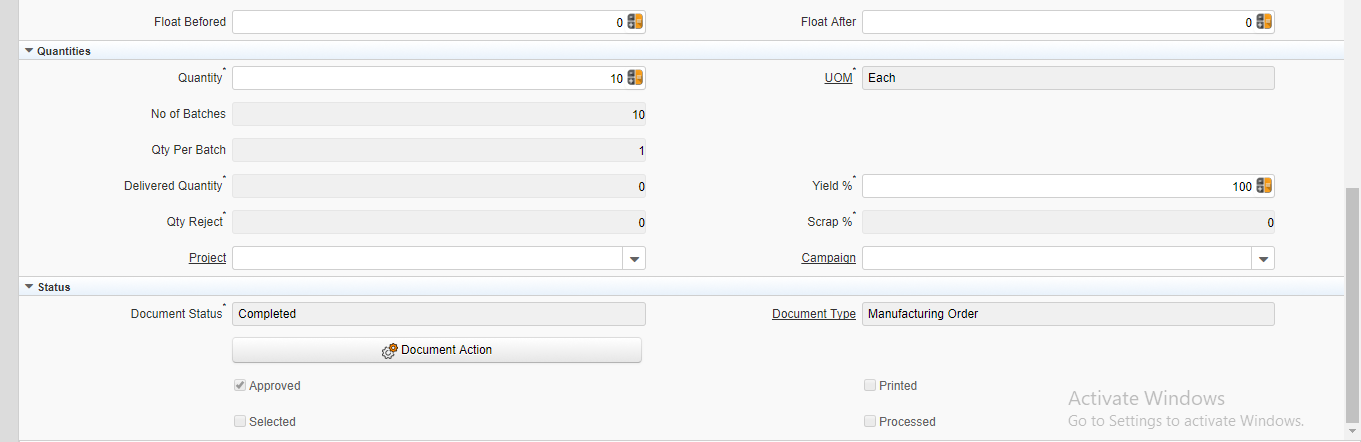Collapse the Quantities section

pos(29,51)
